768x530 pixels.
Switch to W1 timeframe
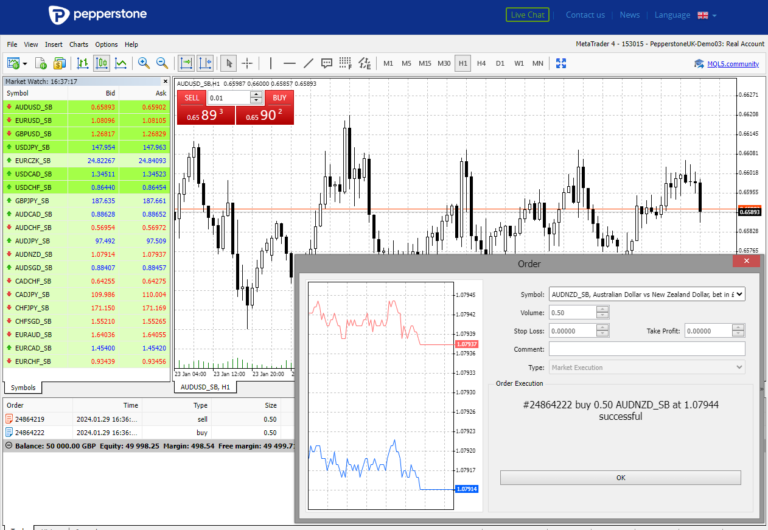click(x=519, y=64)
